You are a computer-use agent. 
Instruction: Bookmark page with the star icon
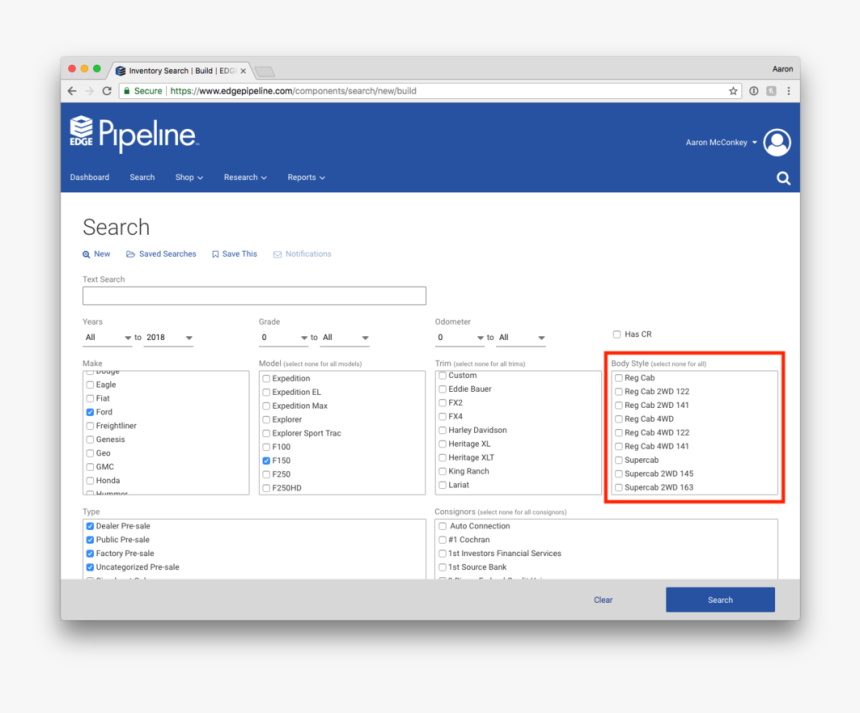(x=733, y=91)
